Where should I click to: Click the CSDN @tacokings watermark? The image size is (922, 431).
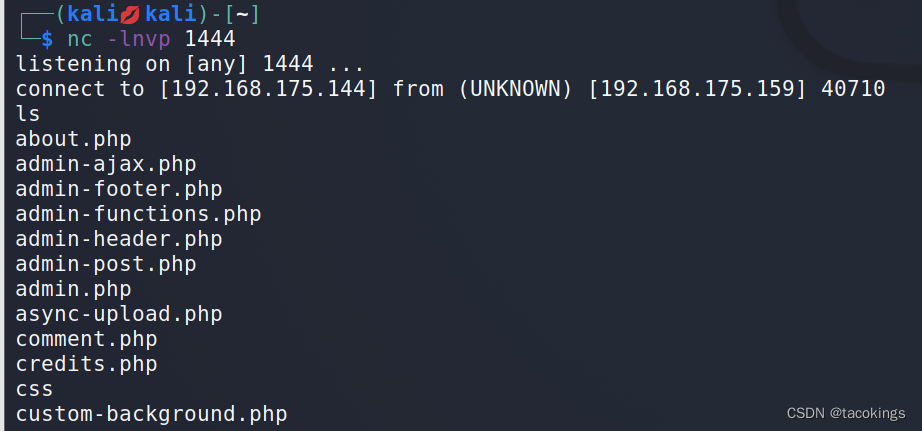tap(846, 413)
